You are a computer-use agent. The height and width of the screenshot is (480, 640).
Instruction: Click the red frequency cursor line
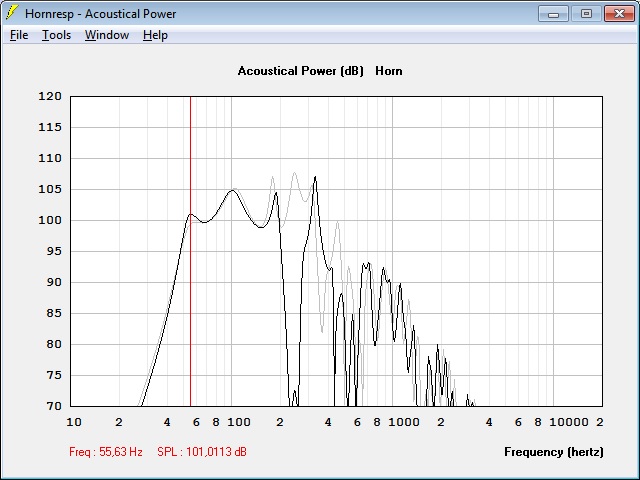[191, 251]
